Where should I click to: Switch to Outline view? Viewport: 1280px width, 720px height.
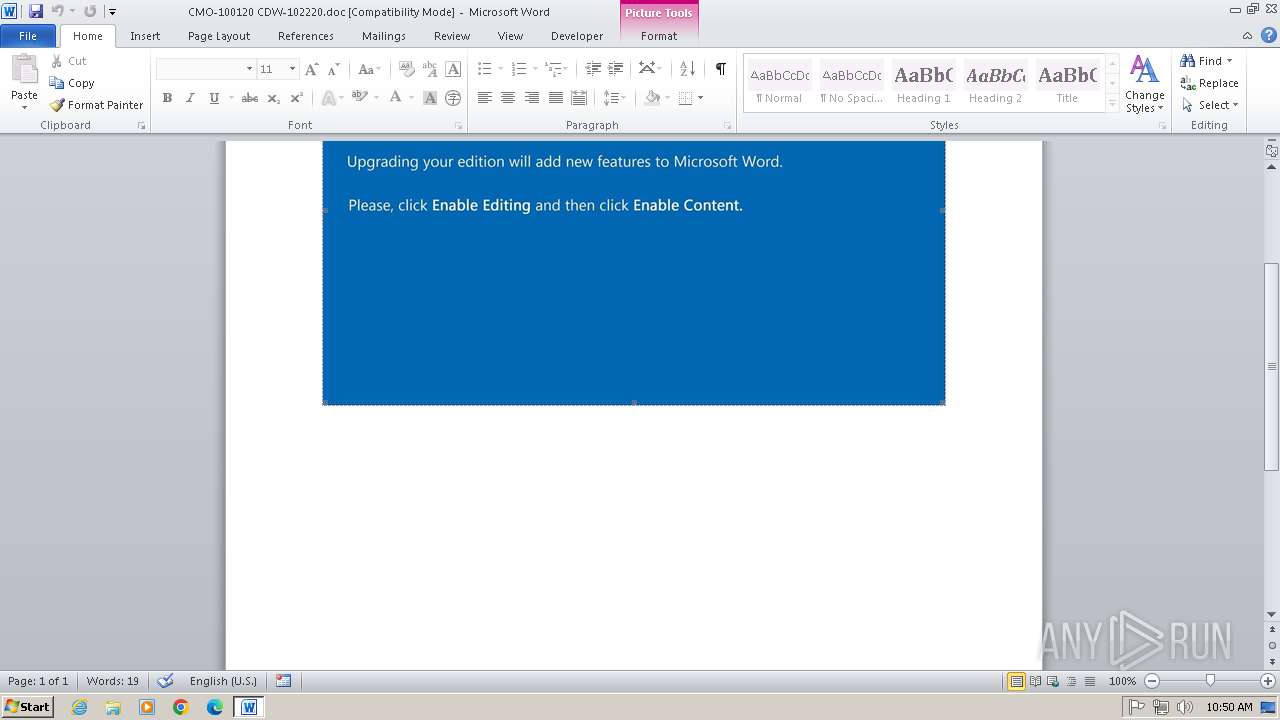coord(1069,681)
